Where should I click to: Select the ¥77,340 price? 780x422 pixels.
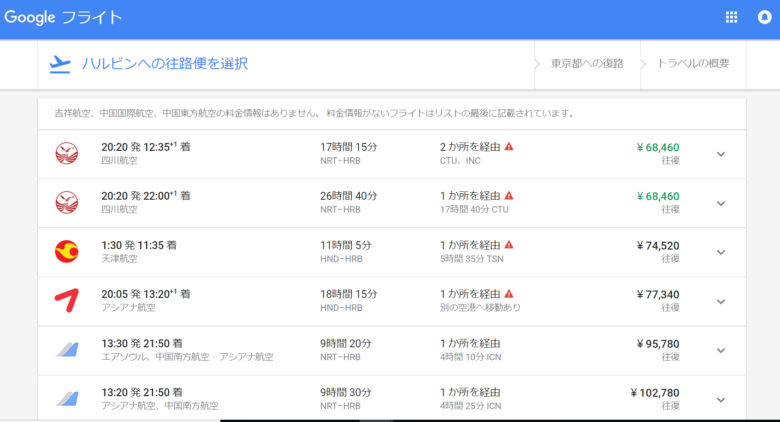(658, 294)
